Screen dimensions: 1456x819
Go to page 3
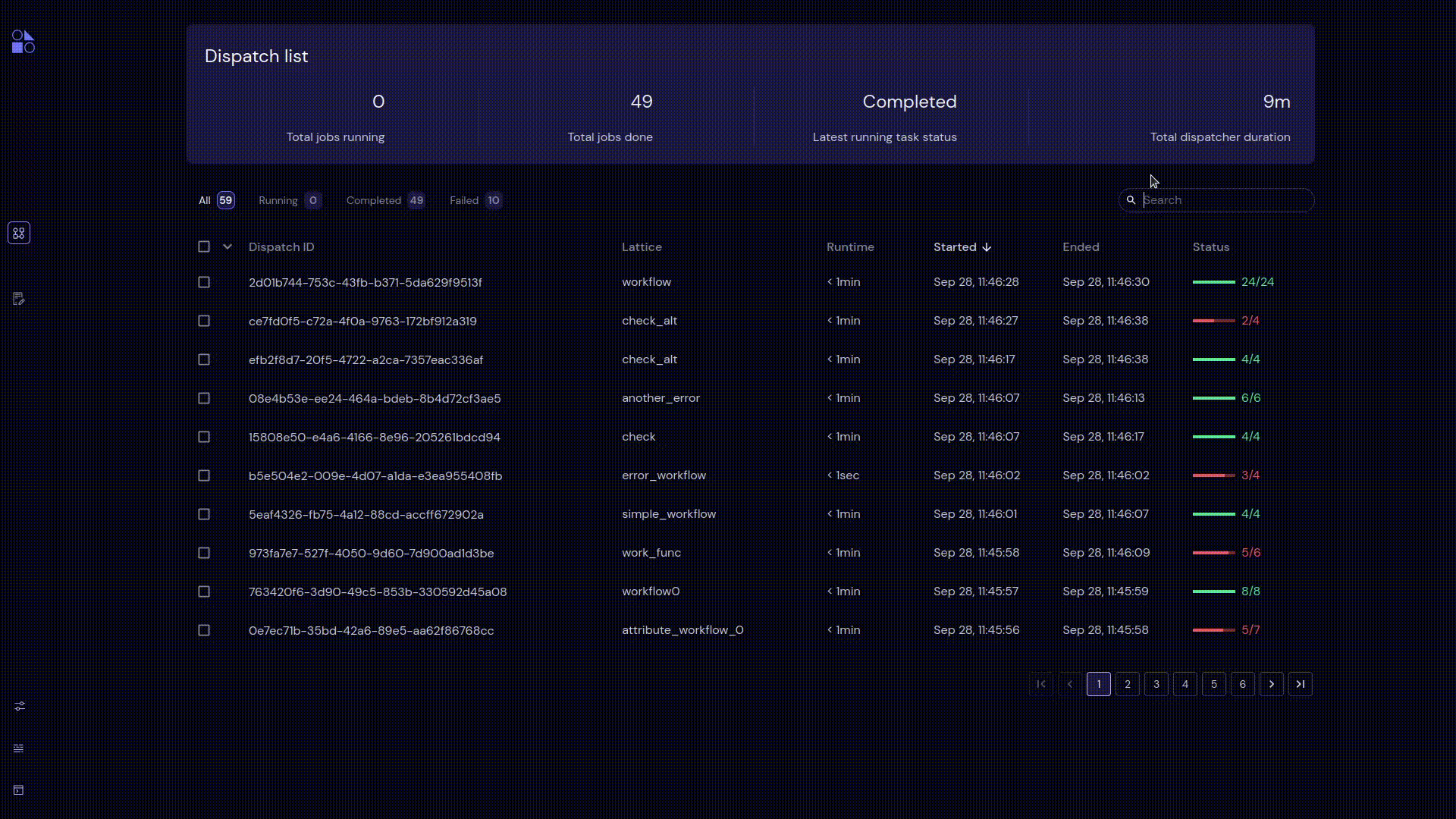(x=1156, y=684)
